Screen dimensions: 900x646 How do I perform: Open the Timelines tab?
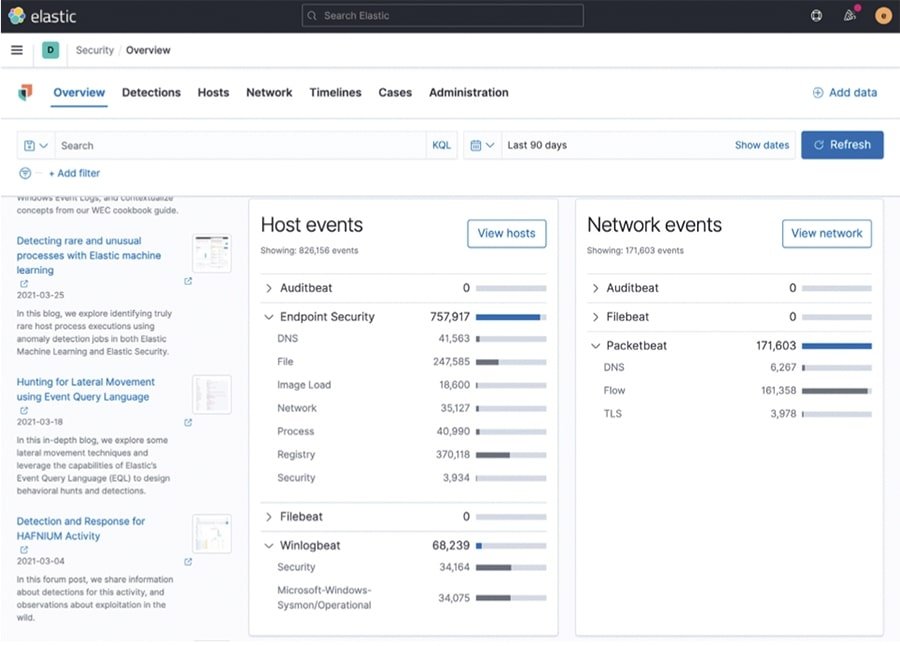[335, 92]
